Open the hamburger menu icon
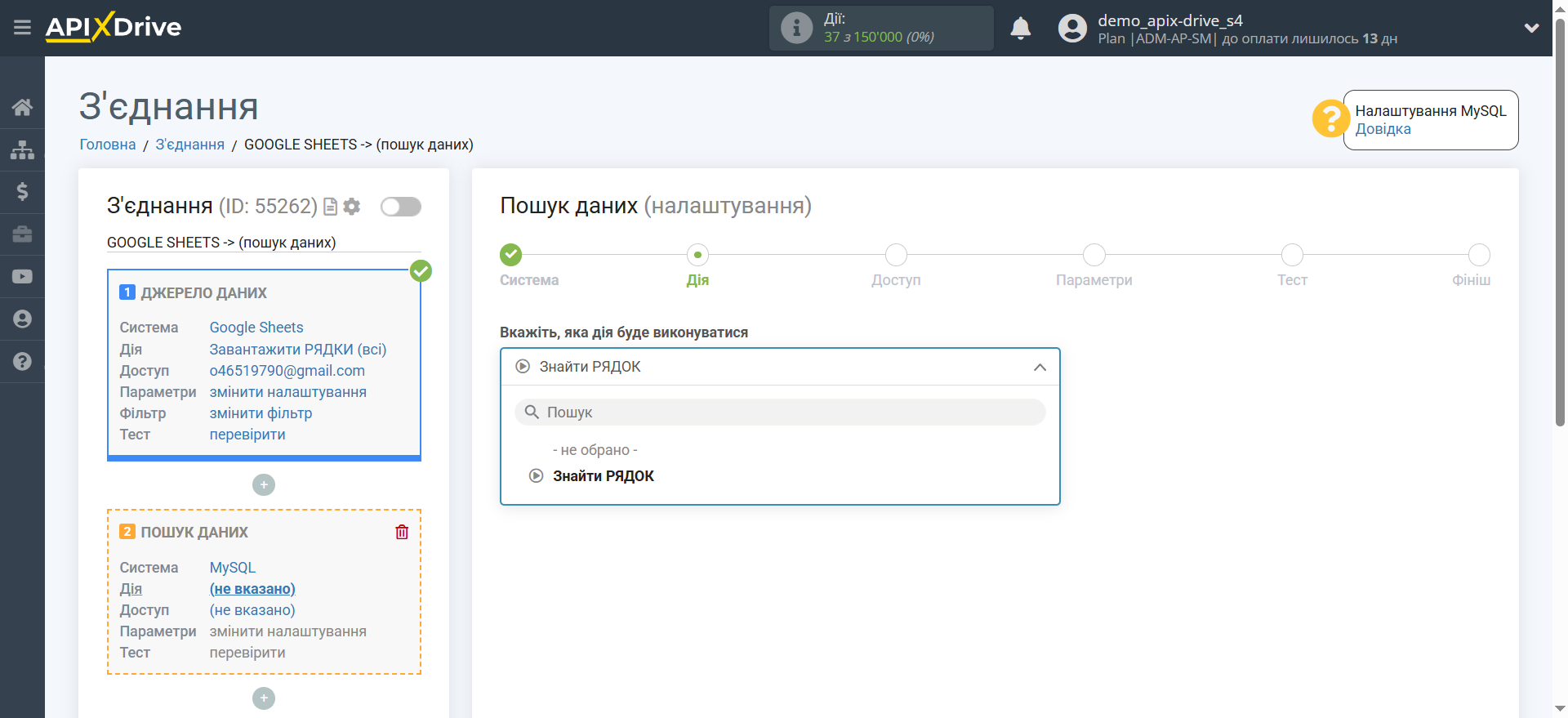 coord(22,28)
